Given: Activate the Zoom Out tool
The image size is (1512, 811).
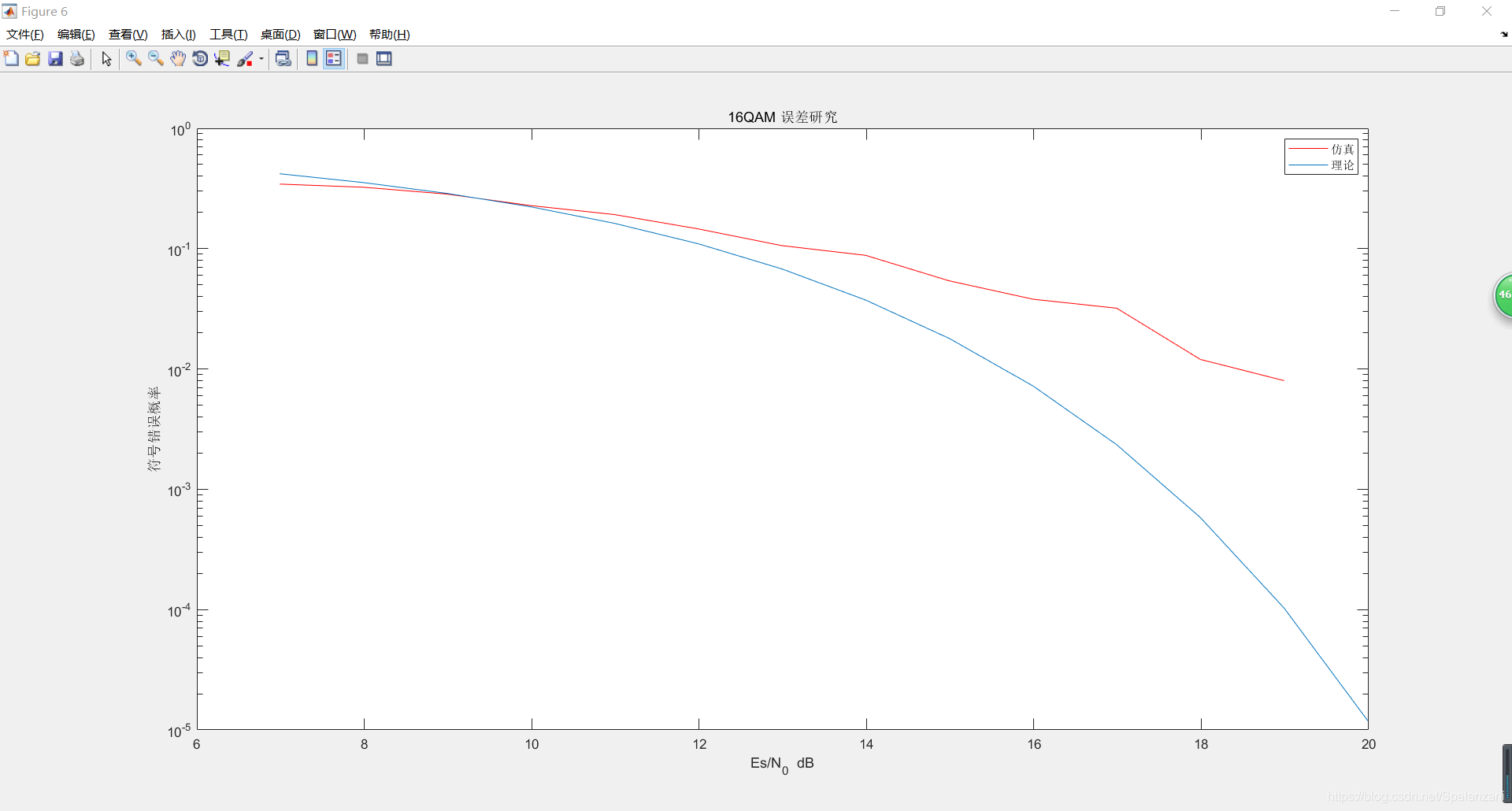Looking at the screenshot, I should point(156,59).
